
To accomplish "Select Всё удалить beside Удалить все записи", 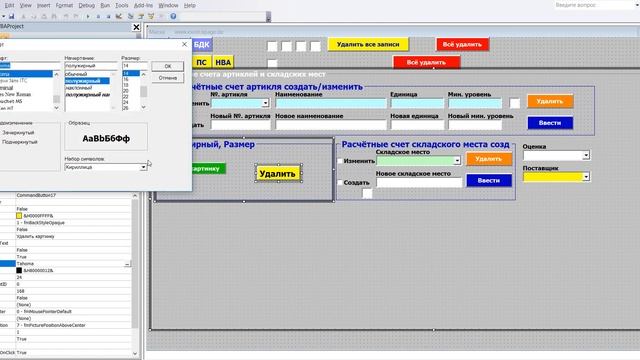I will click(462, 44).
